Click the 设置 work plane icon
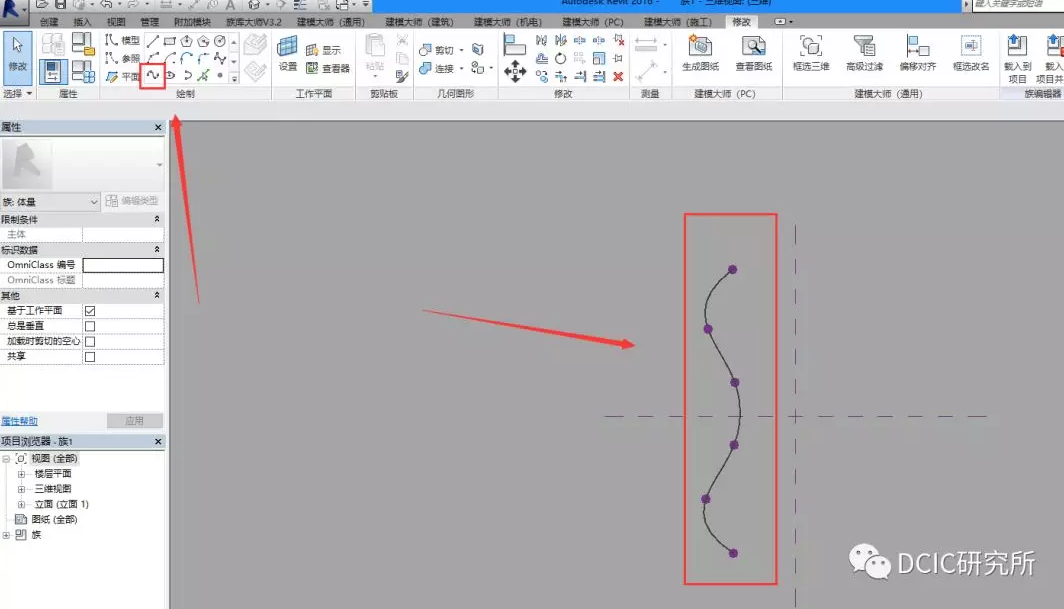The height and width of the screenshot is (609, 1064). tap(288, 54)
